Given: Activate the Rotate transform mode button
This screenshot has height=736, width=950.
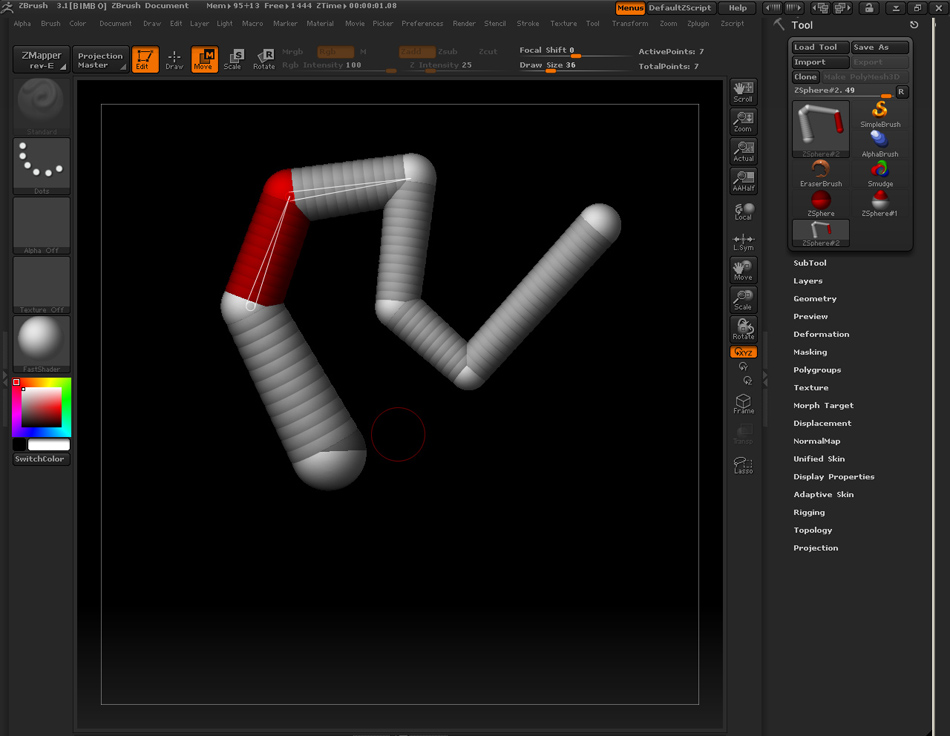Looking at the screenshot, I should coord(264,59).
